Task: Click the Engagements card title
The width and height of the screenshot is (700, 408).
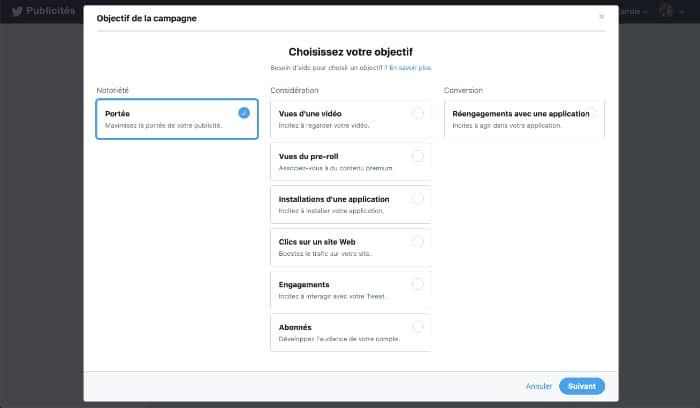Action: tap(304, 284)
